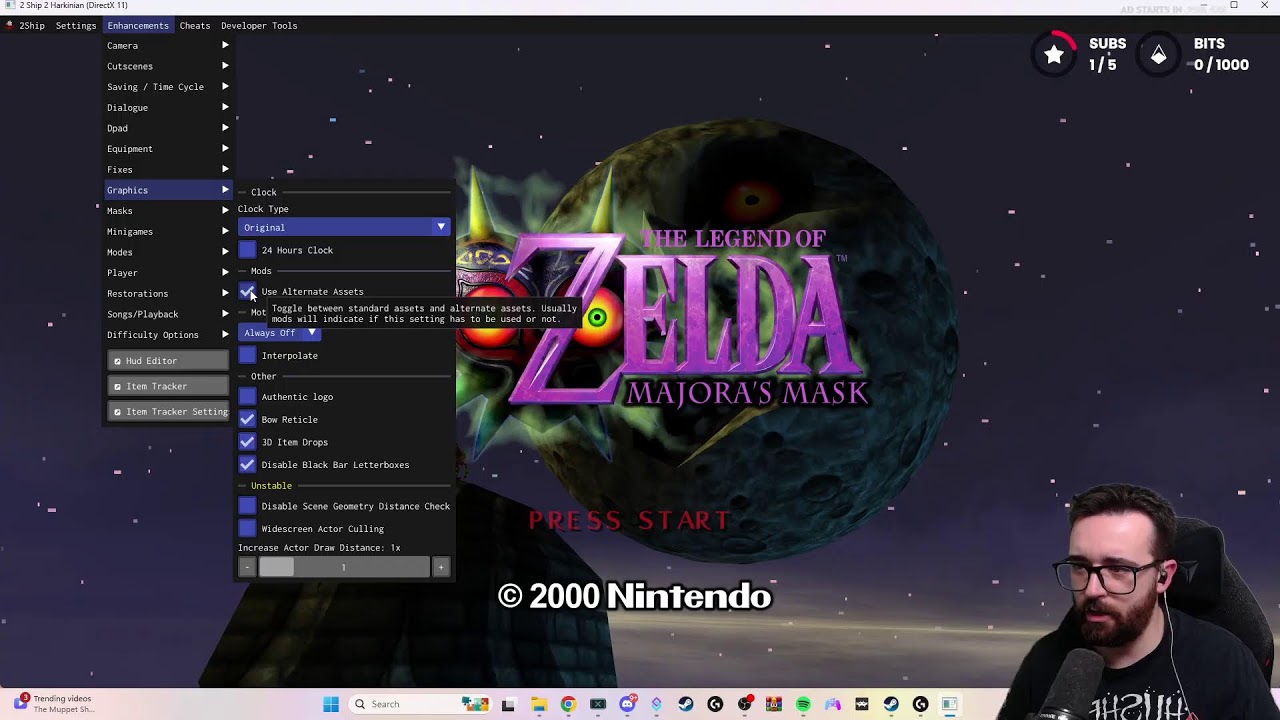Open the 2Ship menu
Image resolution: width=1280 pixels, height=720 pixels.
[32, 25]
